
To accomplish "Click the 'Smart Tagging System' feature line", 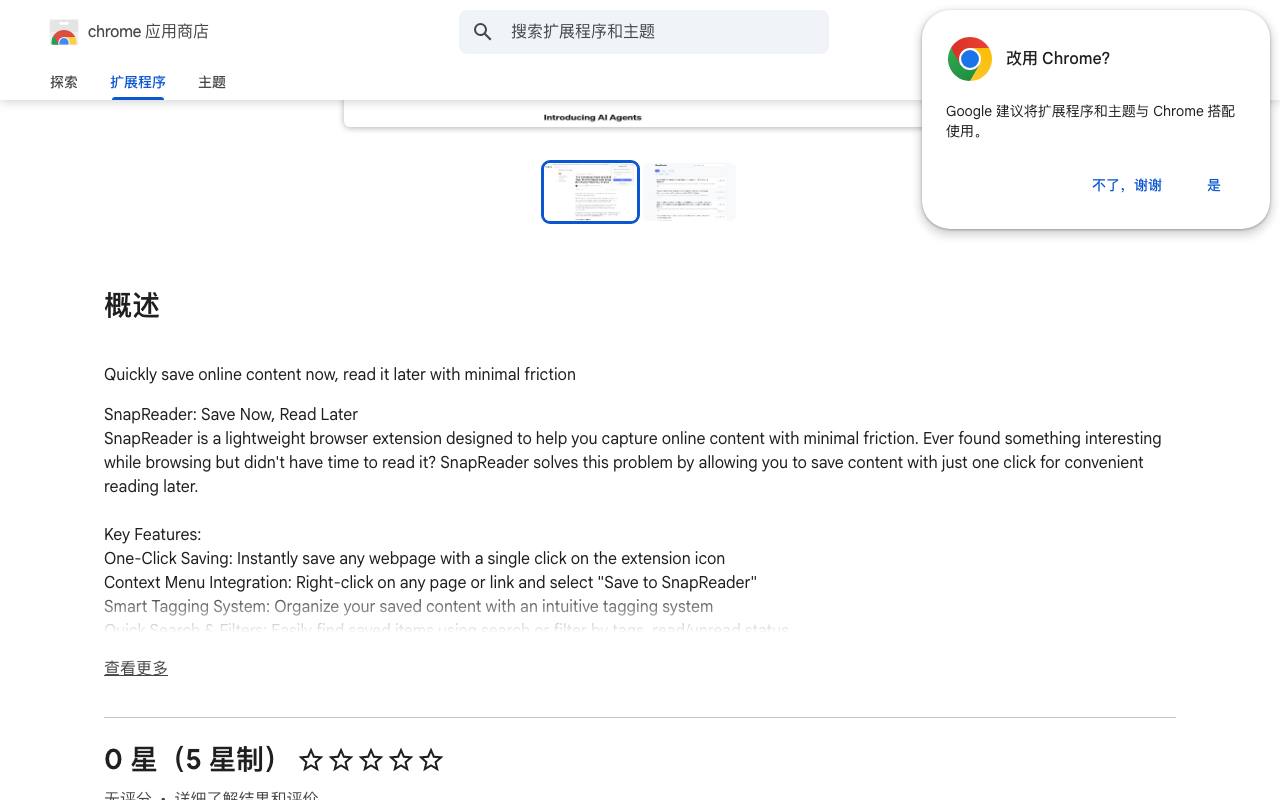I will (x=408, y=606).
